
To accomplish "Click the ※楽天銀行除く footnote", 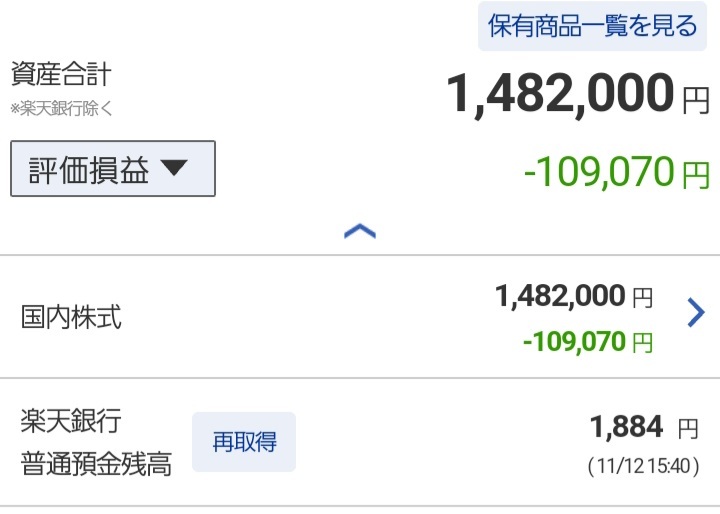I will coord(61,108).
